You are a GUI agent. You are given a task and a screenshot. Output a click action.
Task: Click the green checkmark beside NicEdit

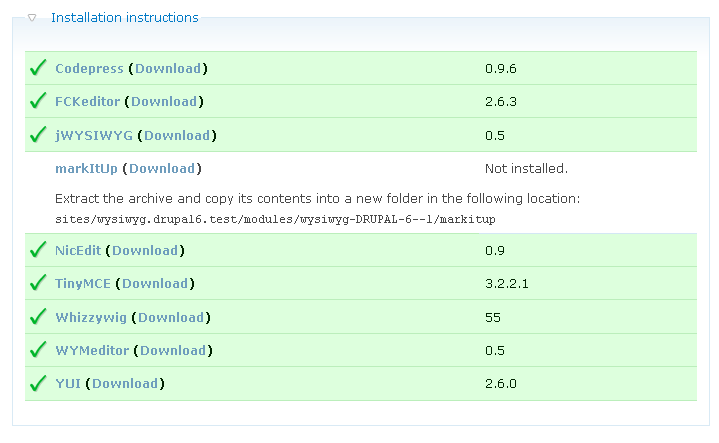38,249
